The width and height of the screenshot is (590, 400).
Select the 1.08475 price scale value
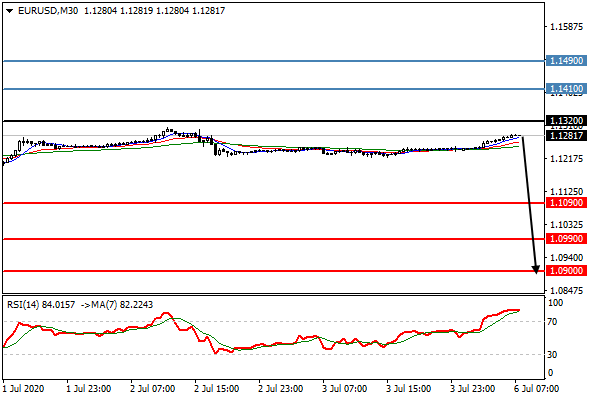566,290
